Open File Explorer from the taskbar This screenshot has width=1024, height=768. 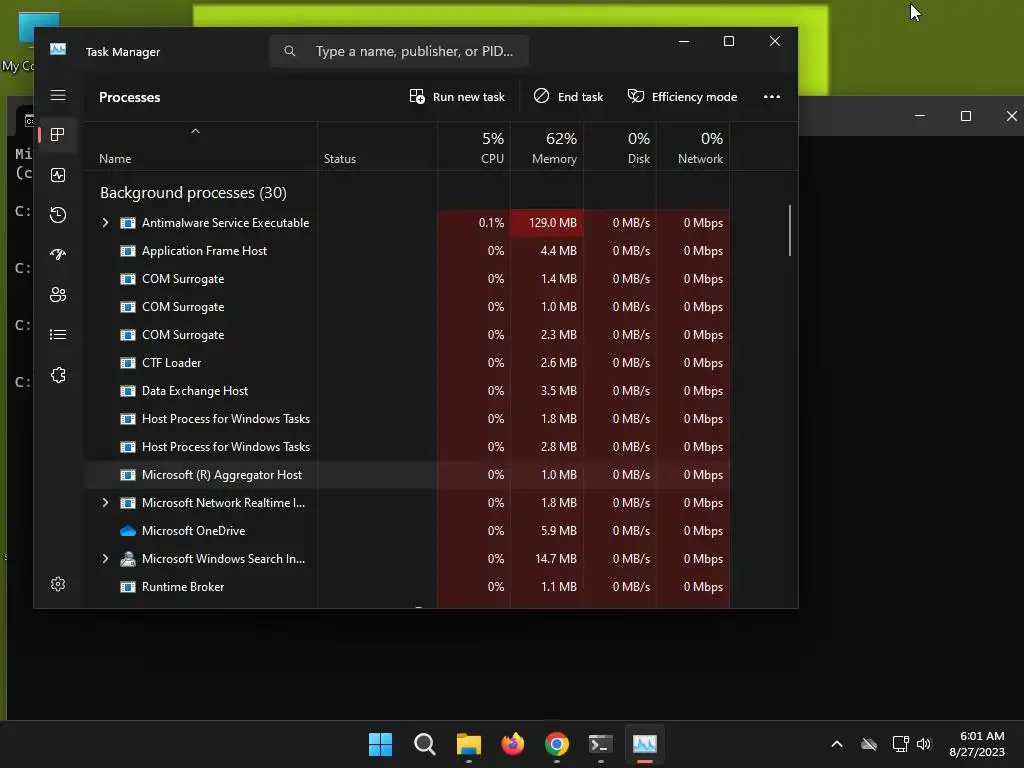pos(468,744)
